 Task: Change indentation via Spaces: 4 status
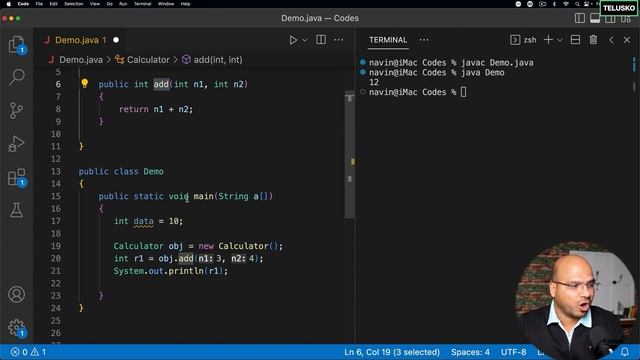coord(470,352)
